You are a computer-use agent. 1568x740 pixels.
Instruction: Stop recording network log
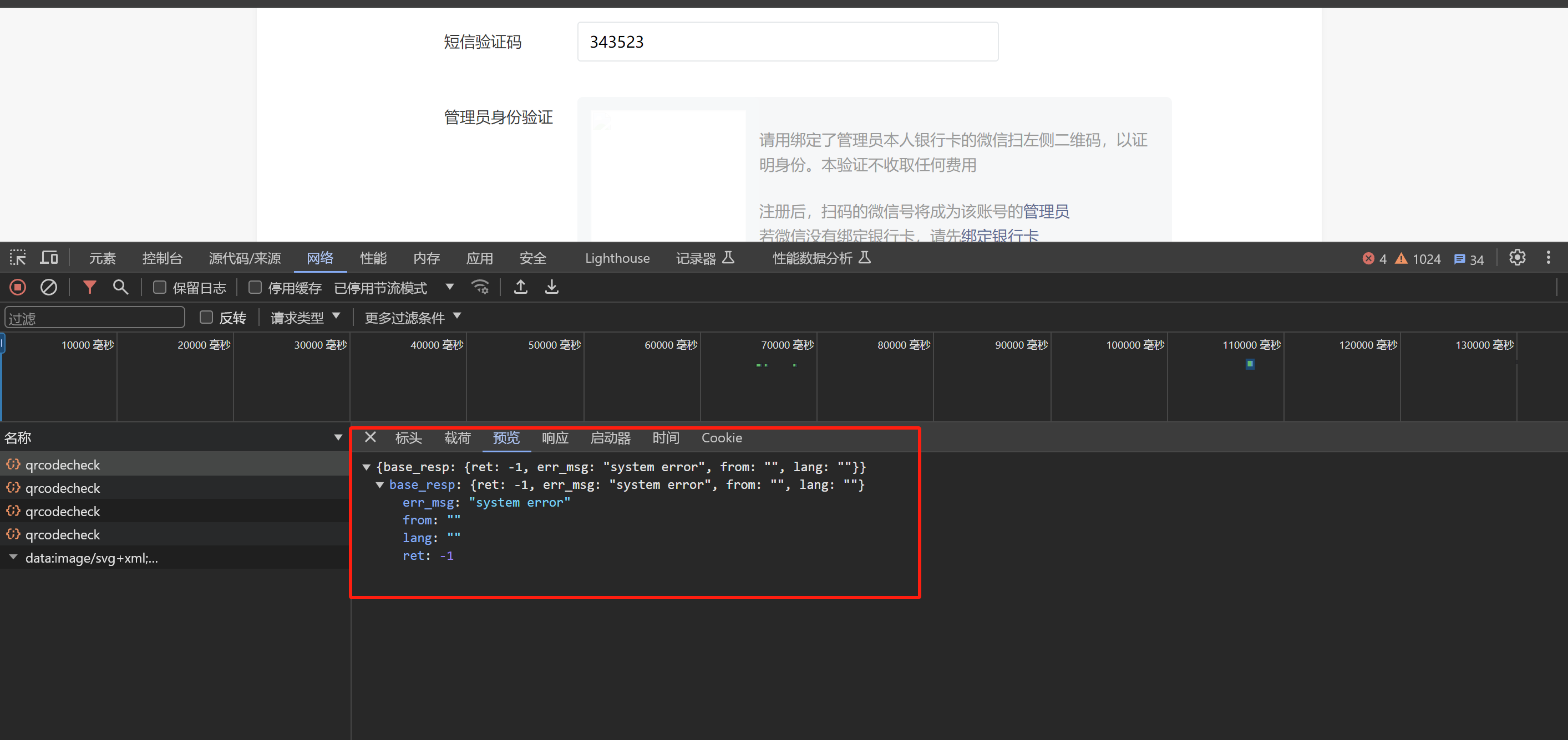point(18,287)
